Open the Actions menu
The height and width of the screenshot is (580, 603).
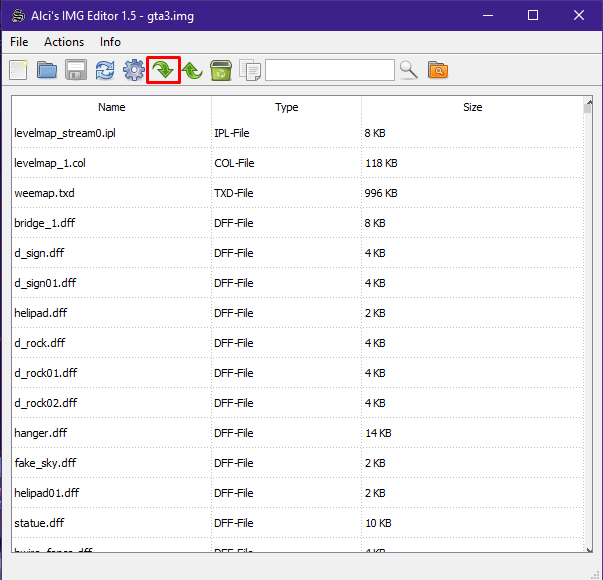[x=64, y=42]
